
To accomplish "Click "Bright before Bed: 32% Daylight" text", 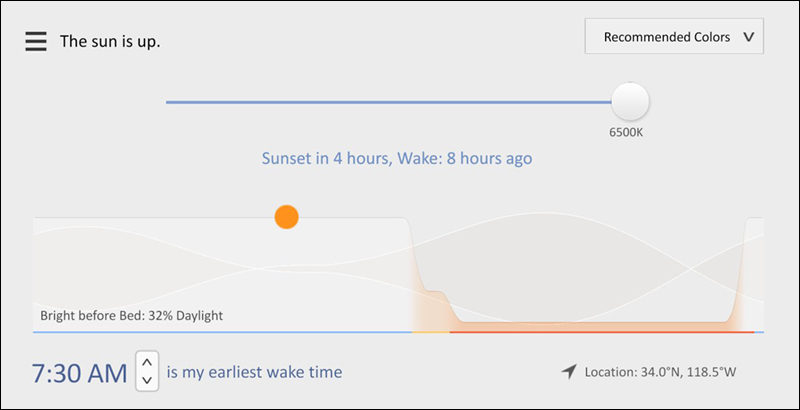I will coord(131,316).
